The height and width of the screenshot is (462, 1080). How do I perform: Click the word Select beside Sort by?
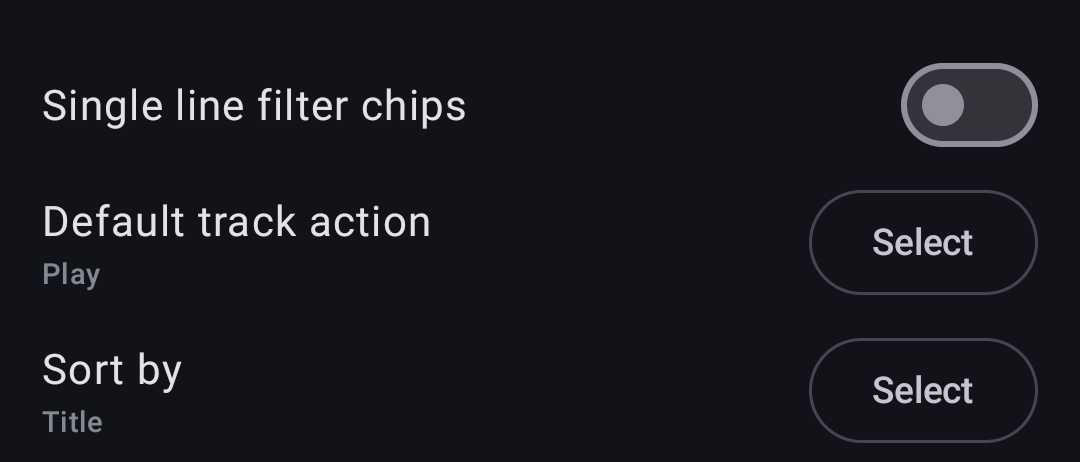pyautogui.click(x=923, y=390)
